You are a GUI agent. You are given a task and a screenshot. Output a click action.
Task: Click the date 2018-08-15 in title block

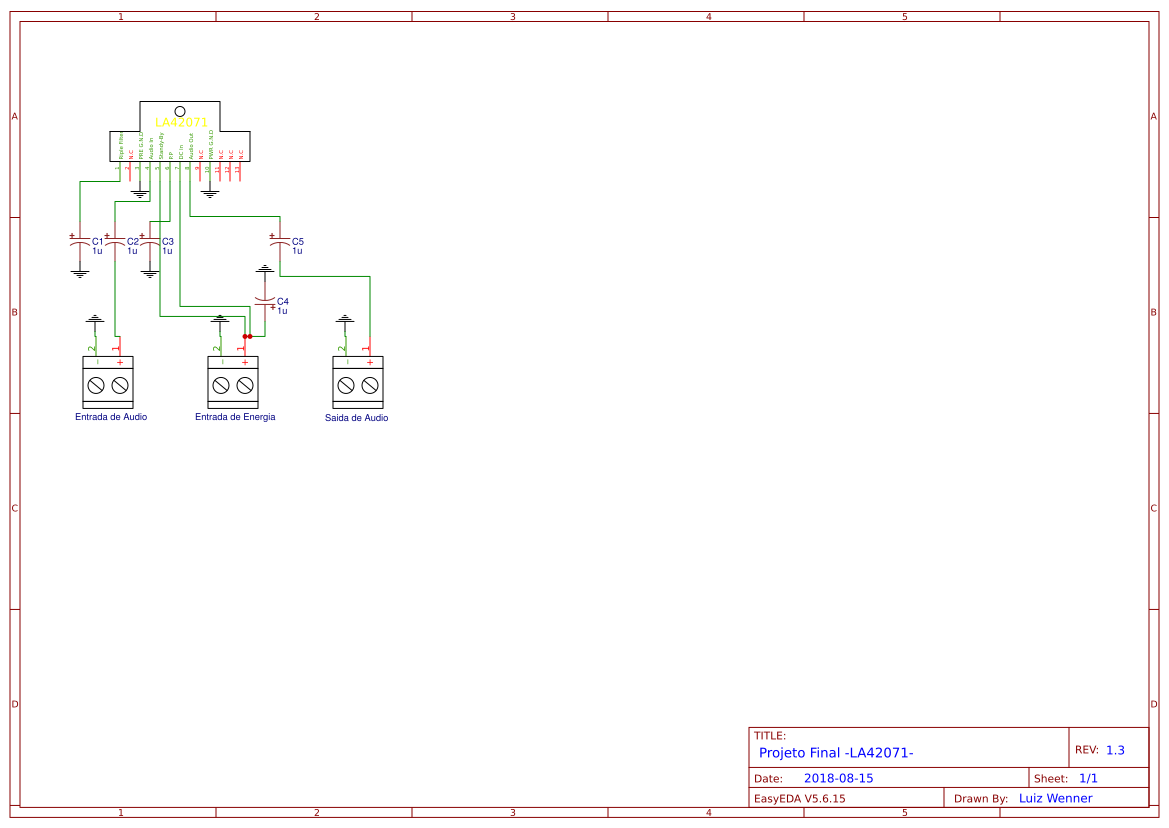[x=840, y=777]
